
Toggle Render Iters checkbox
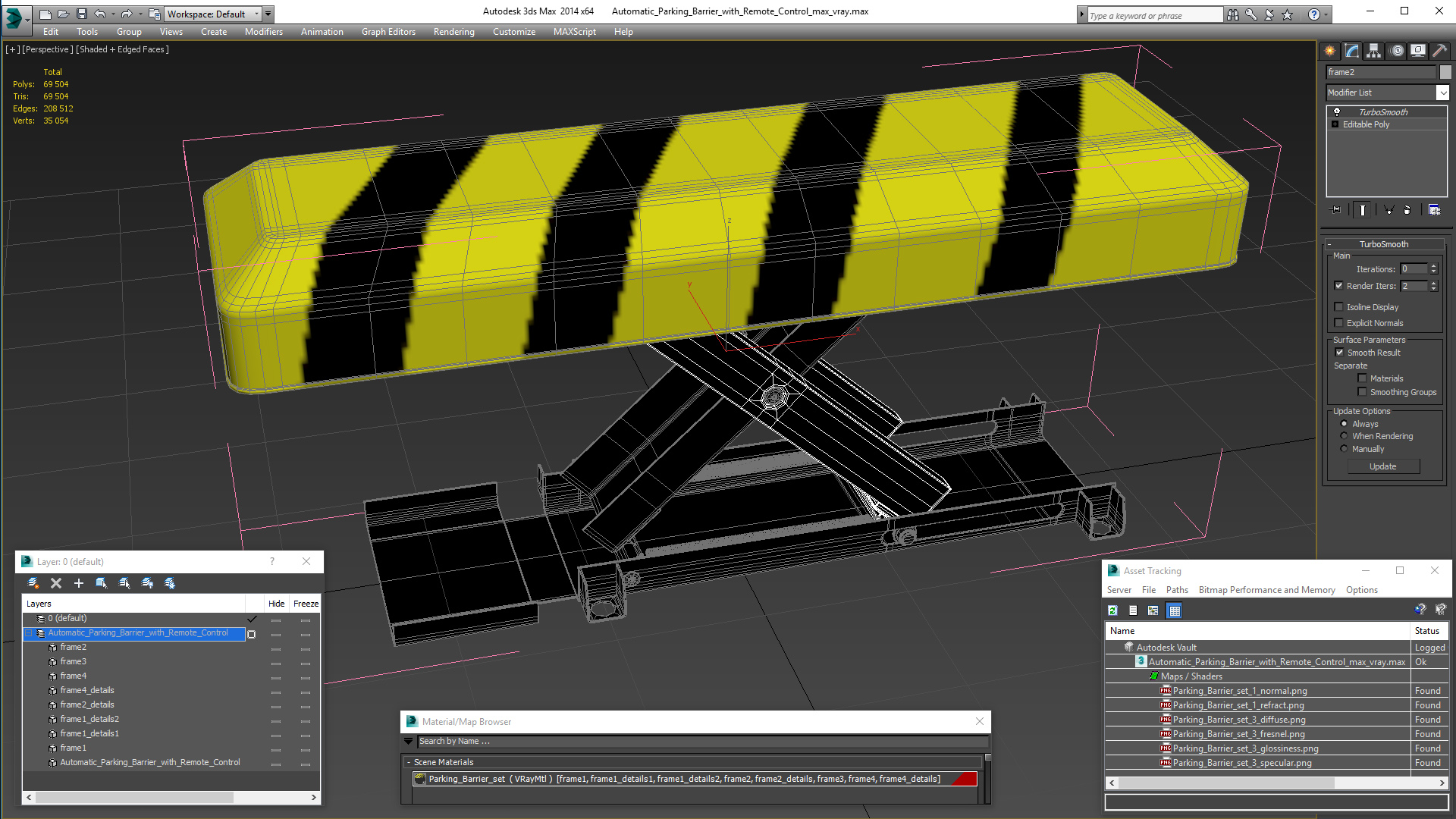click(1339, 286)
